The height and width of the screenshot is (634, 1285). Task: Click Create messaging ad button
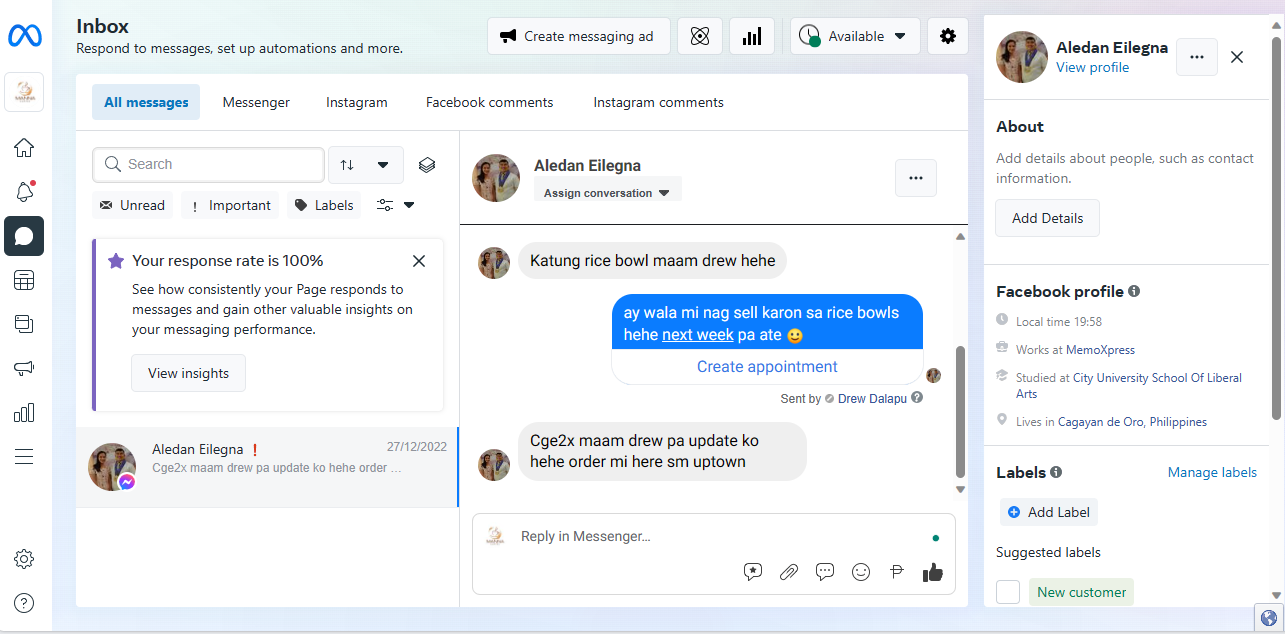click(x=577, y=36)
